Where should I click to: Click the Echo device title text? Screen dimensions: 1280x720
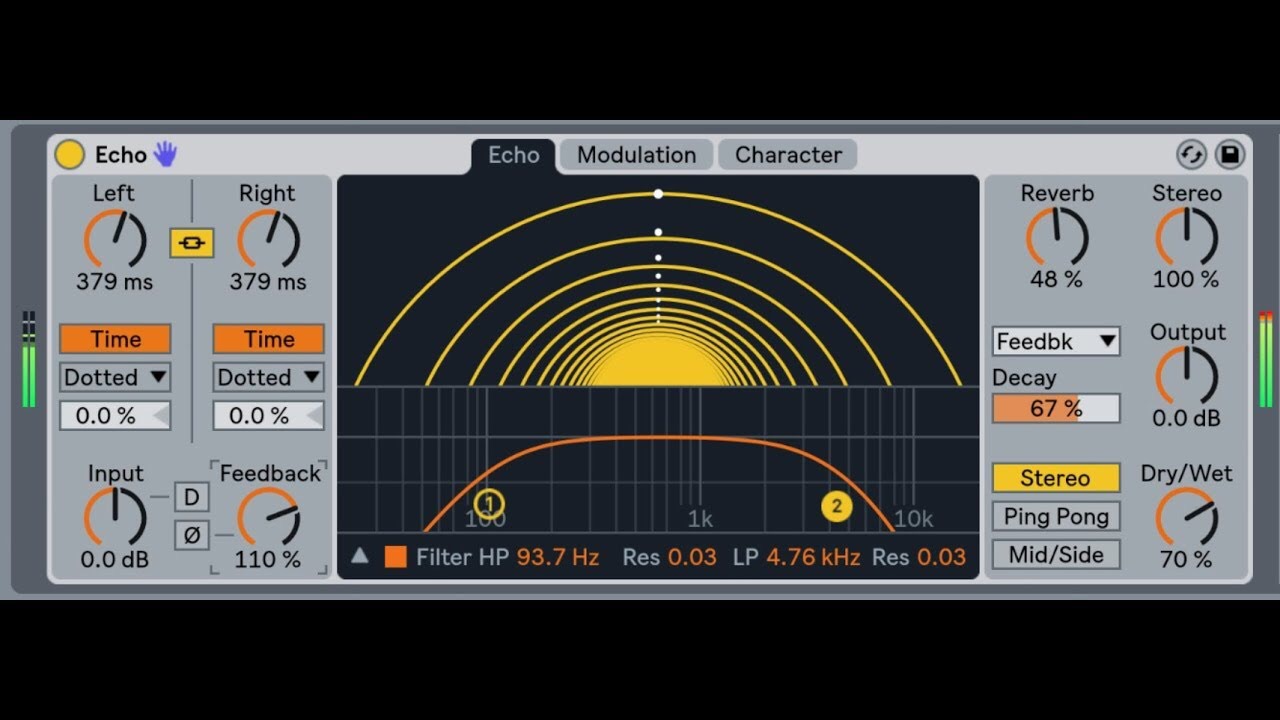(121, 155)
